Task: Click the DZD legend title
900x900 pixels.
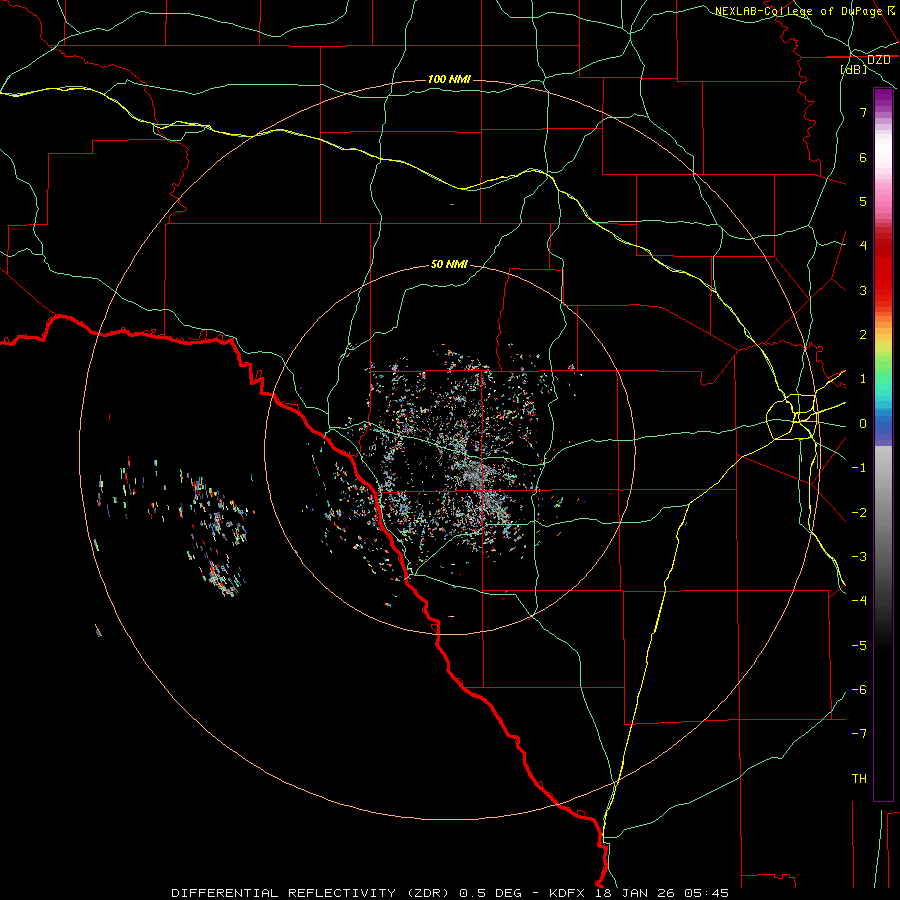Action: click(x=878, y=60)
